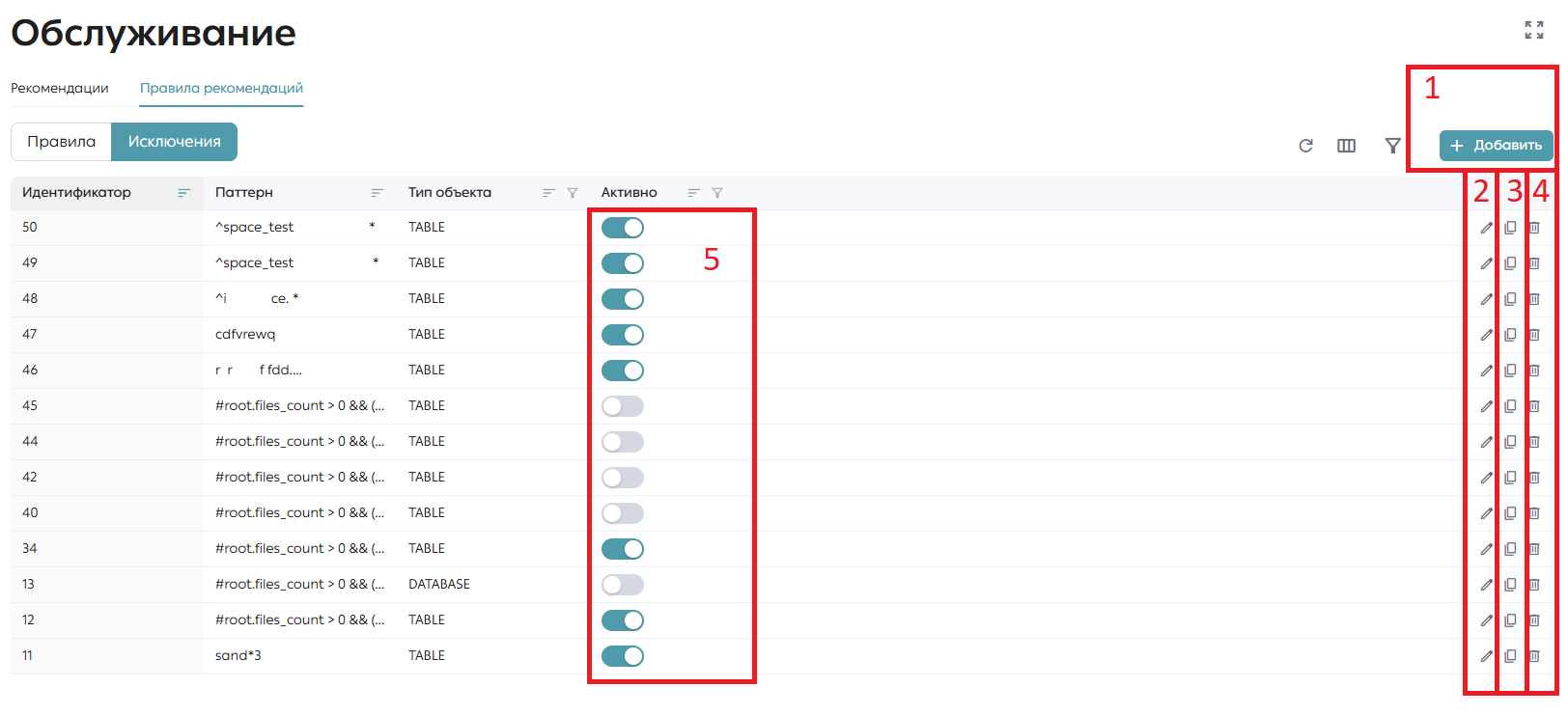Sort by the Идентификатор column sort icon
Image resolution: width=1568 pixels, height=715 pixels.
[183, 193]
